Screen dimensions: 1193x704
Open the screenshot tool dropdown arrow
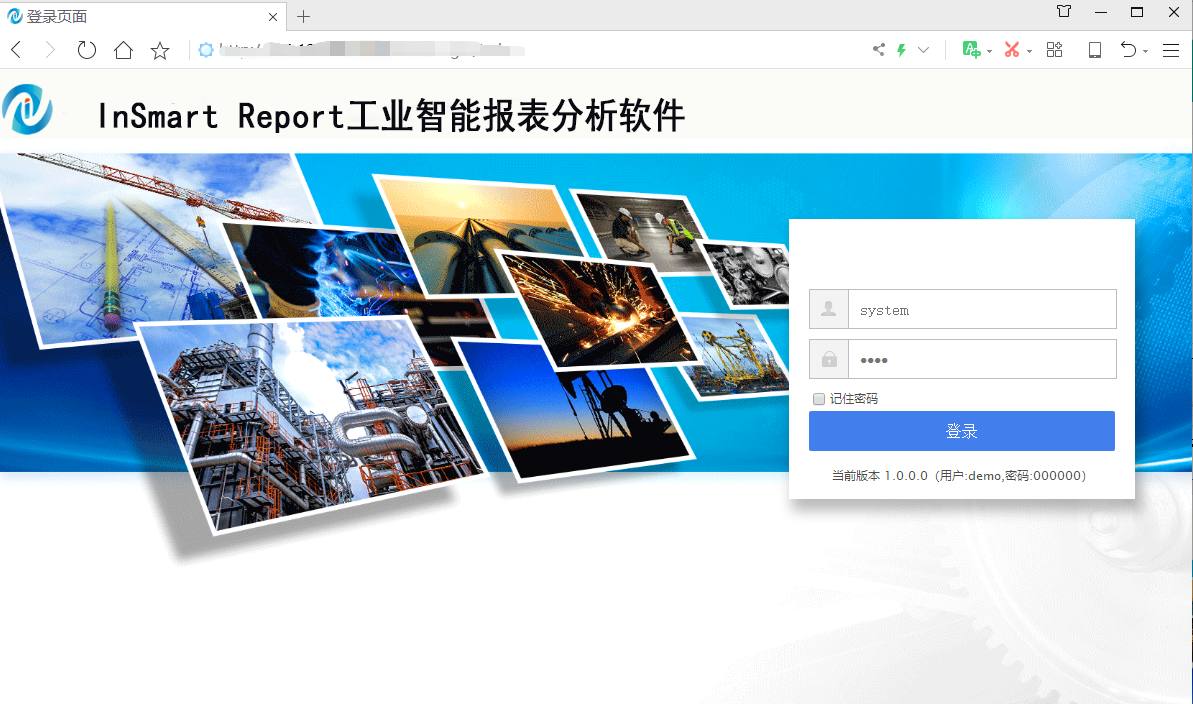pos(1029,52)
